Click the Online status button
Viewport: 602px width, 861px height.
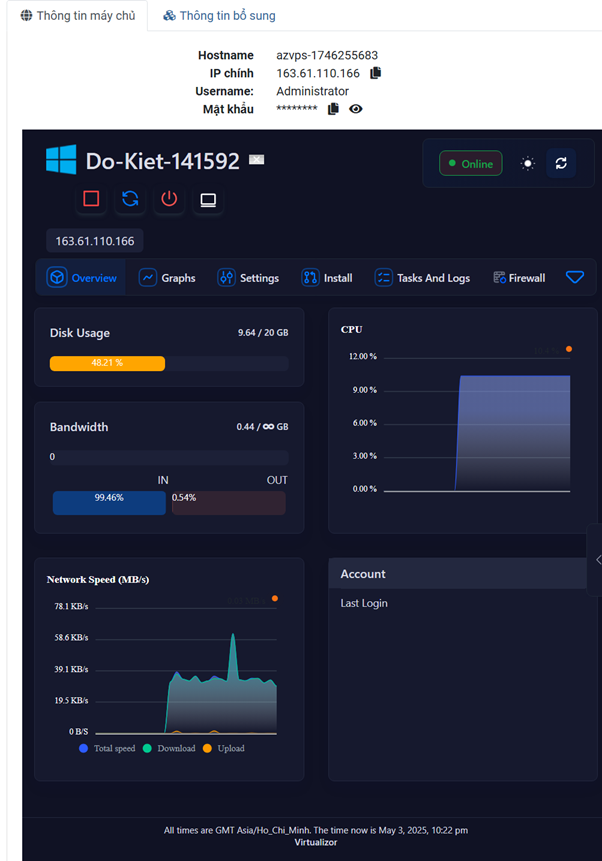tap(470, 163)
